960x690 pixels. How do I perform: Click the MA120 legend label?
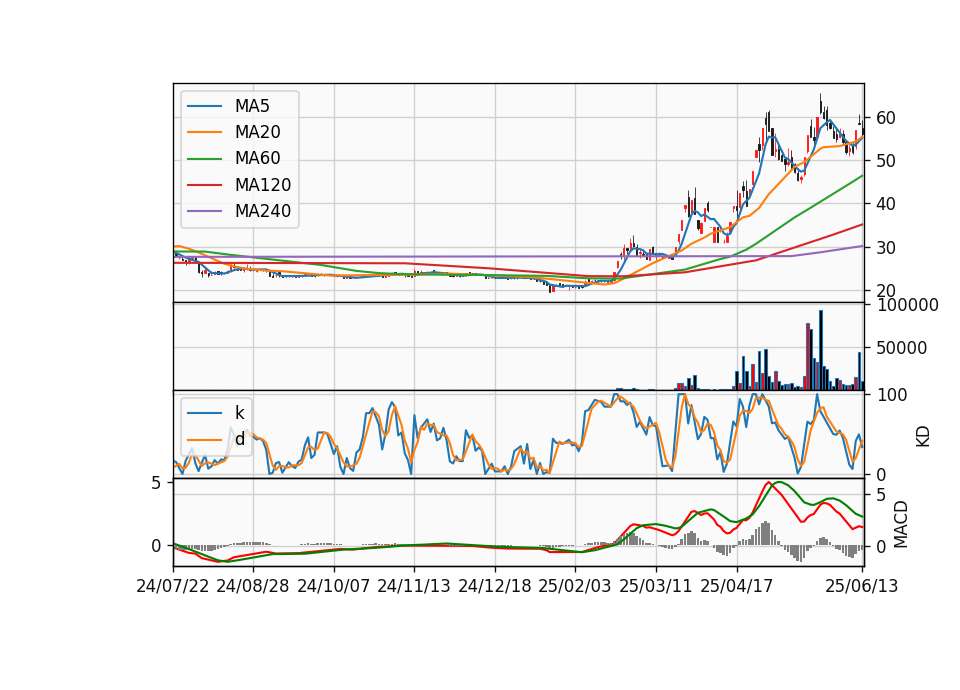coord(263,185)
